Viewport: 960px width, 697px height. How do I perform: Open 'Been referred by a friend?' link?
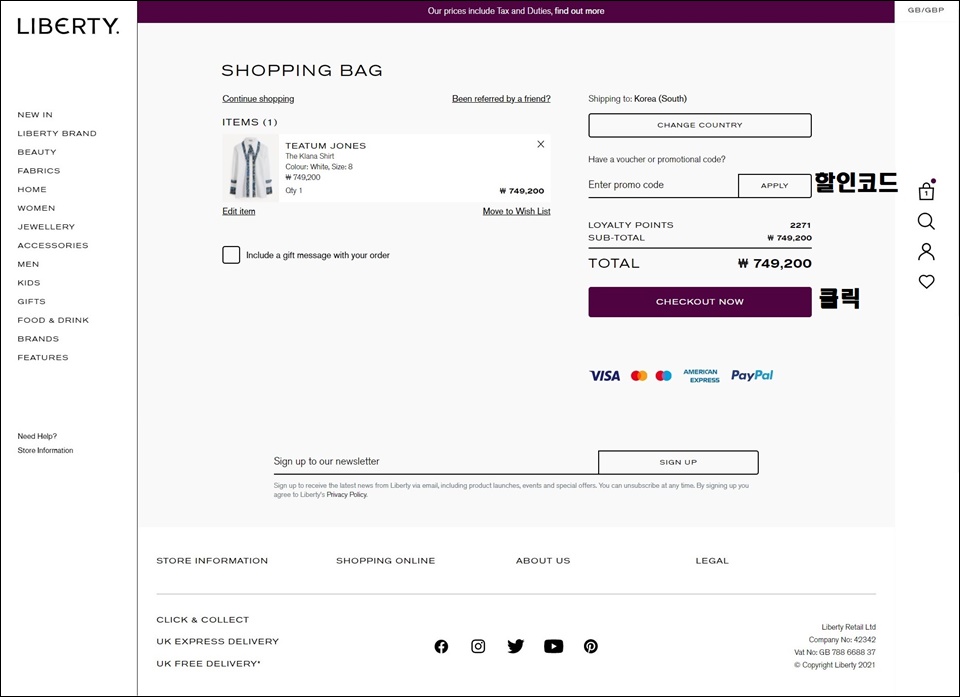click(501, 99)
